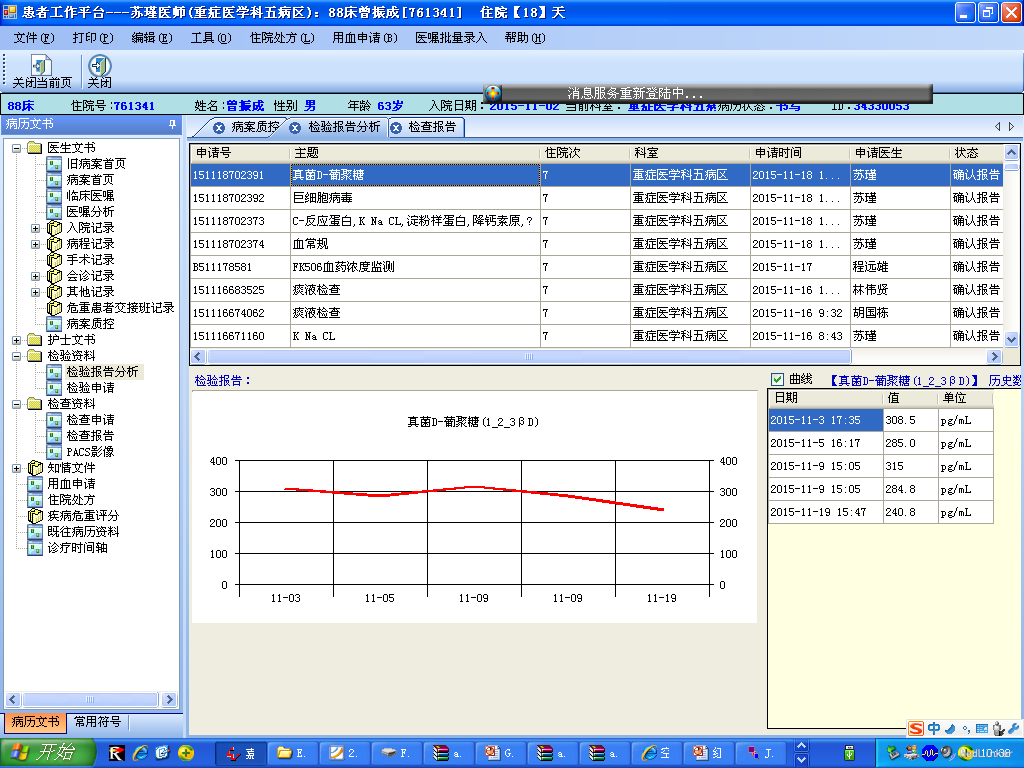Click the 关闭当前页 toolbar icon
1024x768 pixels.
(x=41, y=68)
